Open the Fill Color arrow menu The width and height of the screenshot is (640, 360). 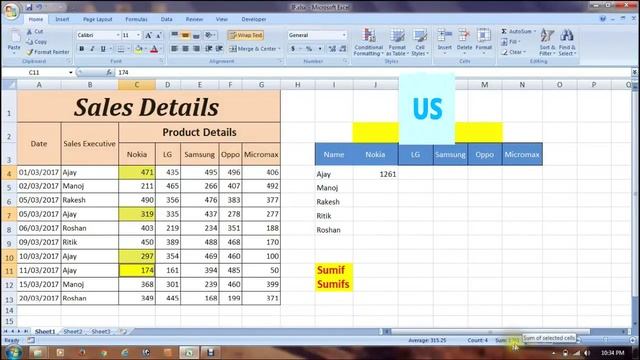(x=146, y=49)
